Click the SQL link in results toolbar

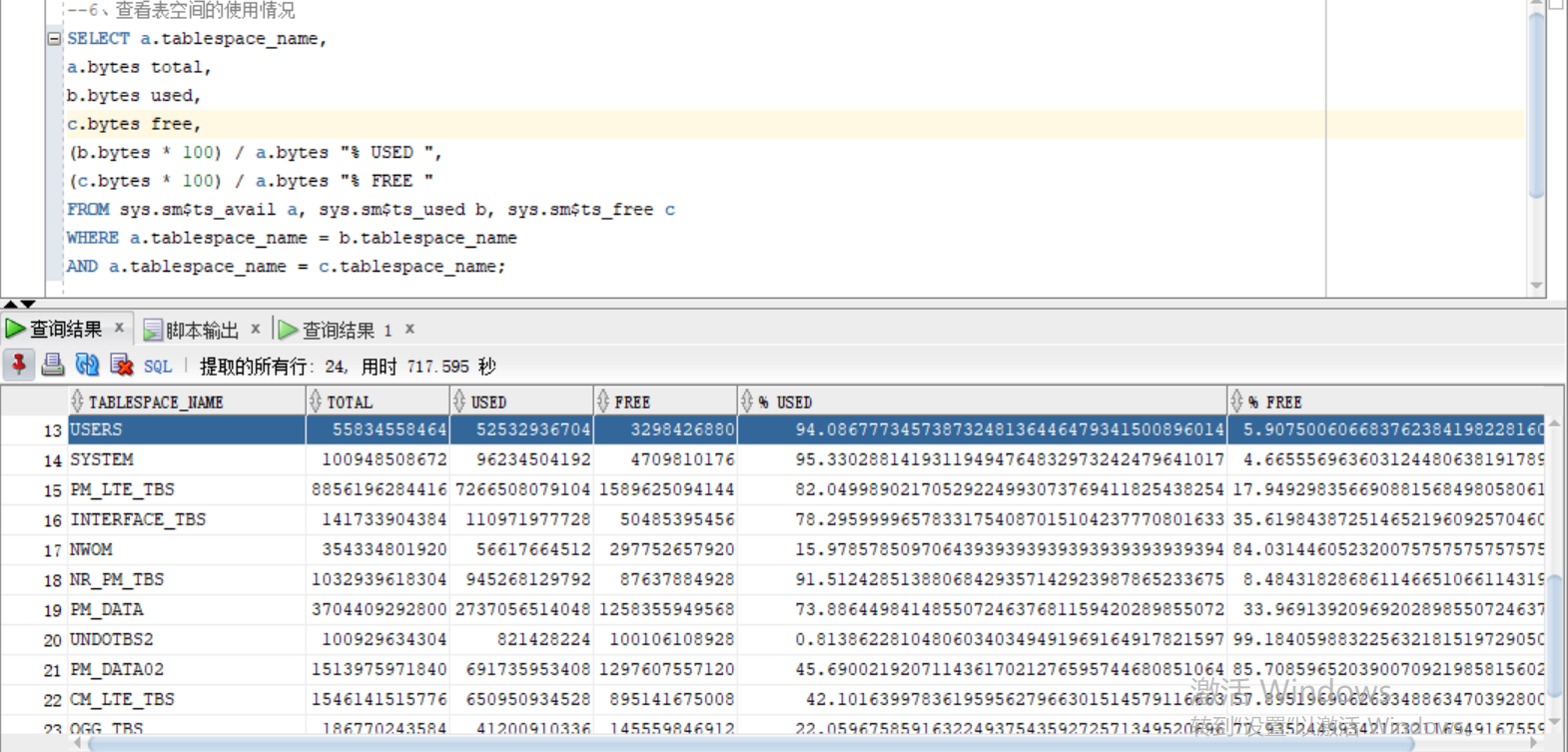(x=158, y=367)
